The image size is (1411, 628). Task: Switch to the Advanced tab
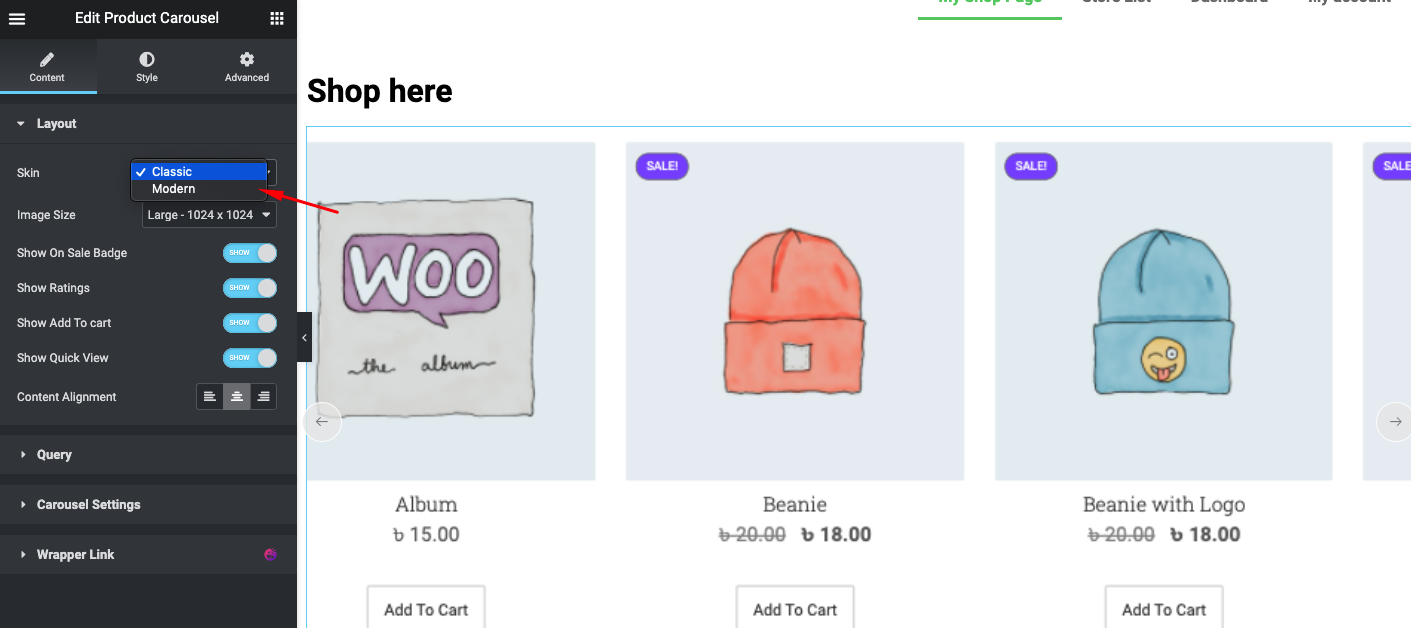(x=247, y=67)
